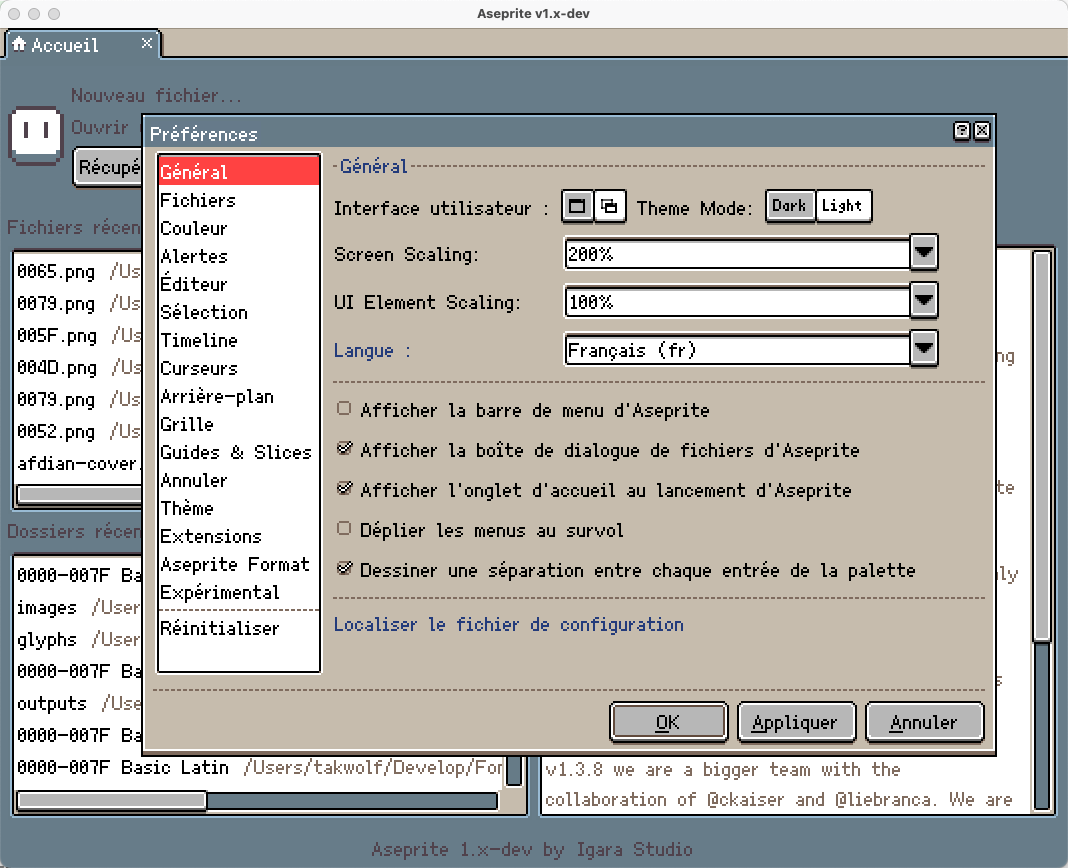Click the Screen Scaling 200% field
1068x868 pixels.
click(x=738, y=253)
